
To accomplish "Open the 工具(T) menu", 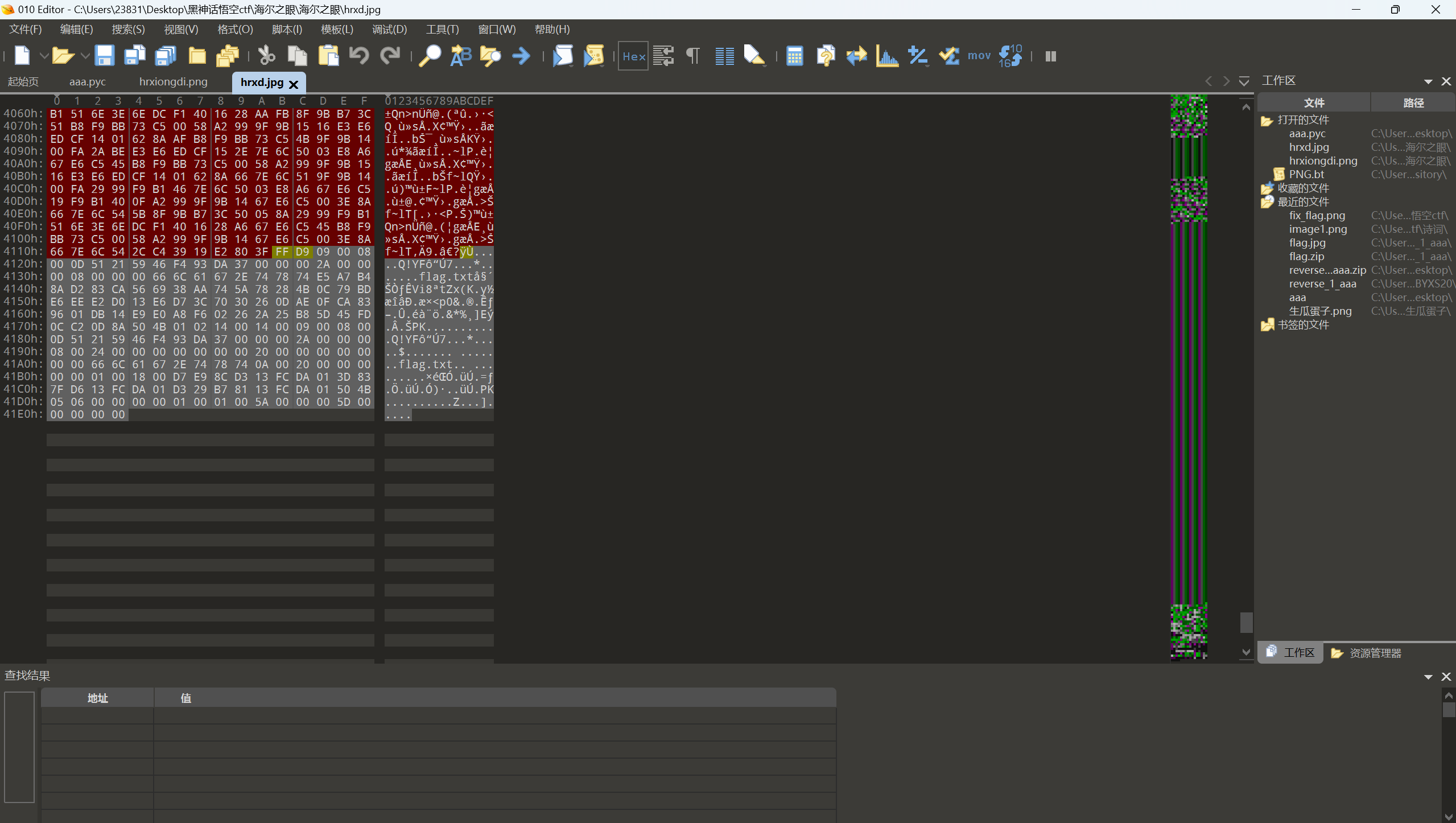I will [442, 30].
